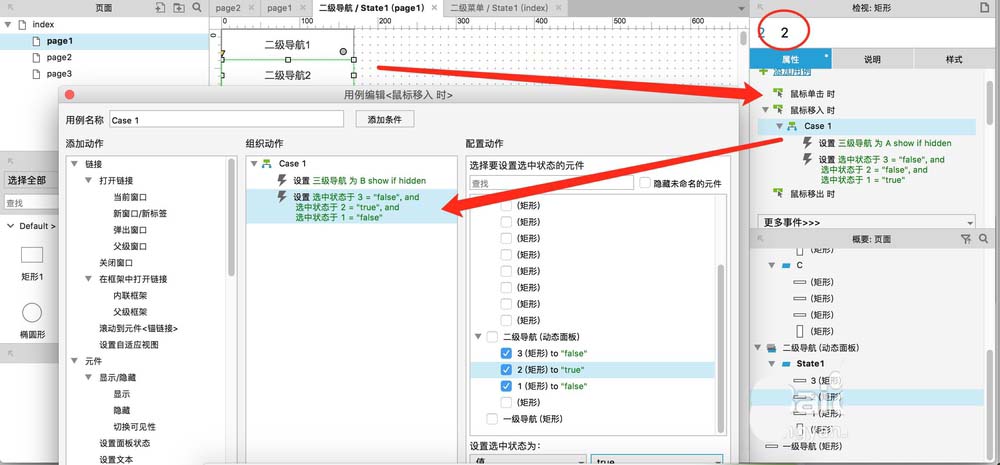1000x465 pixels.
Task: Switch to the page1 tab
Action: click(x=279, y=8)
